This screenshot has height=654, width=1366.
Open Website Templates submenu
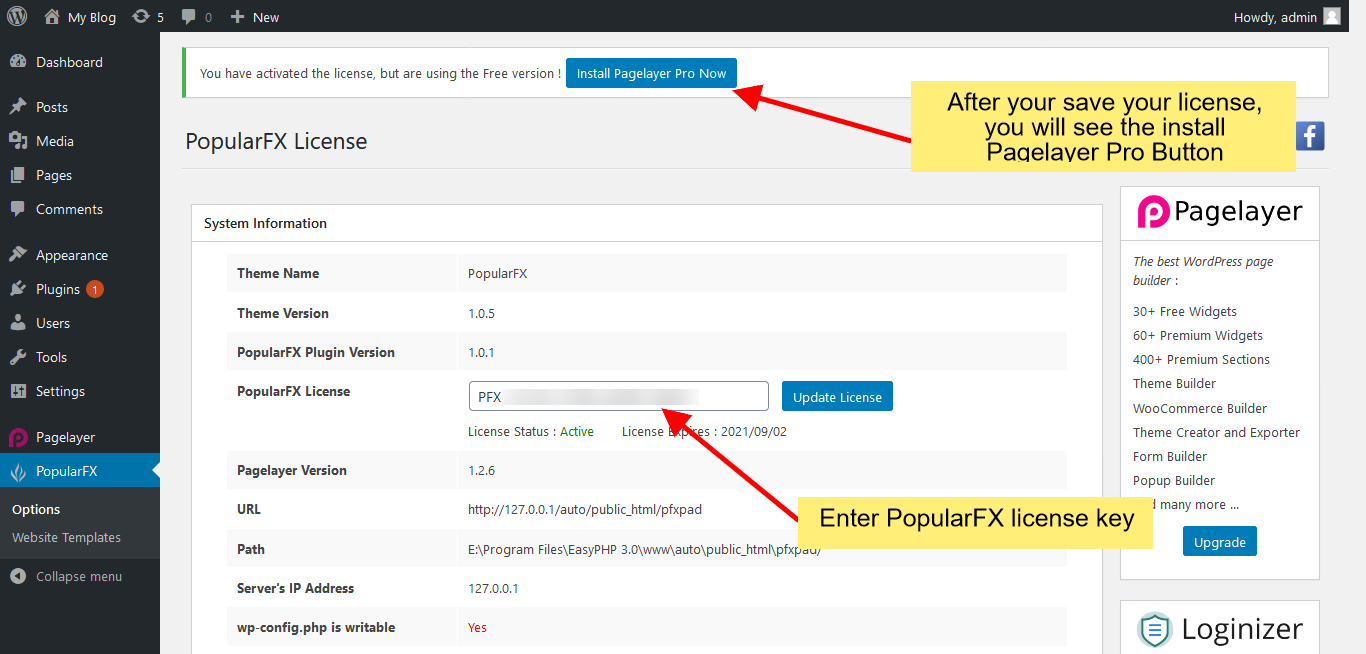coord(66,537)
